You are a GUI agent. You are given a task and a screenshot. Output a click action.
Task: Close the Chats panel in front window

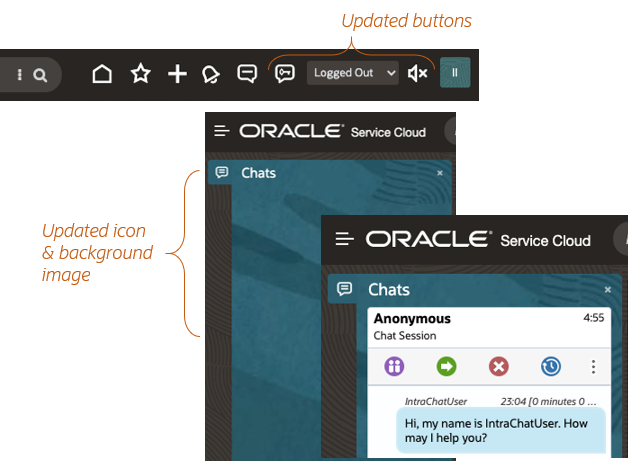click(608, 290)
